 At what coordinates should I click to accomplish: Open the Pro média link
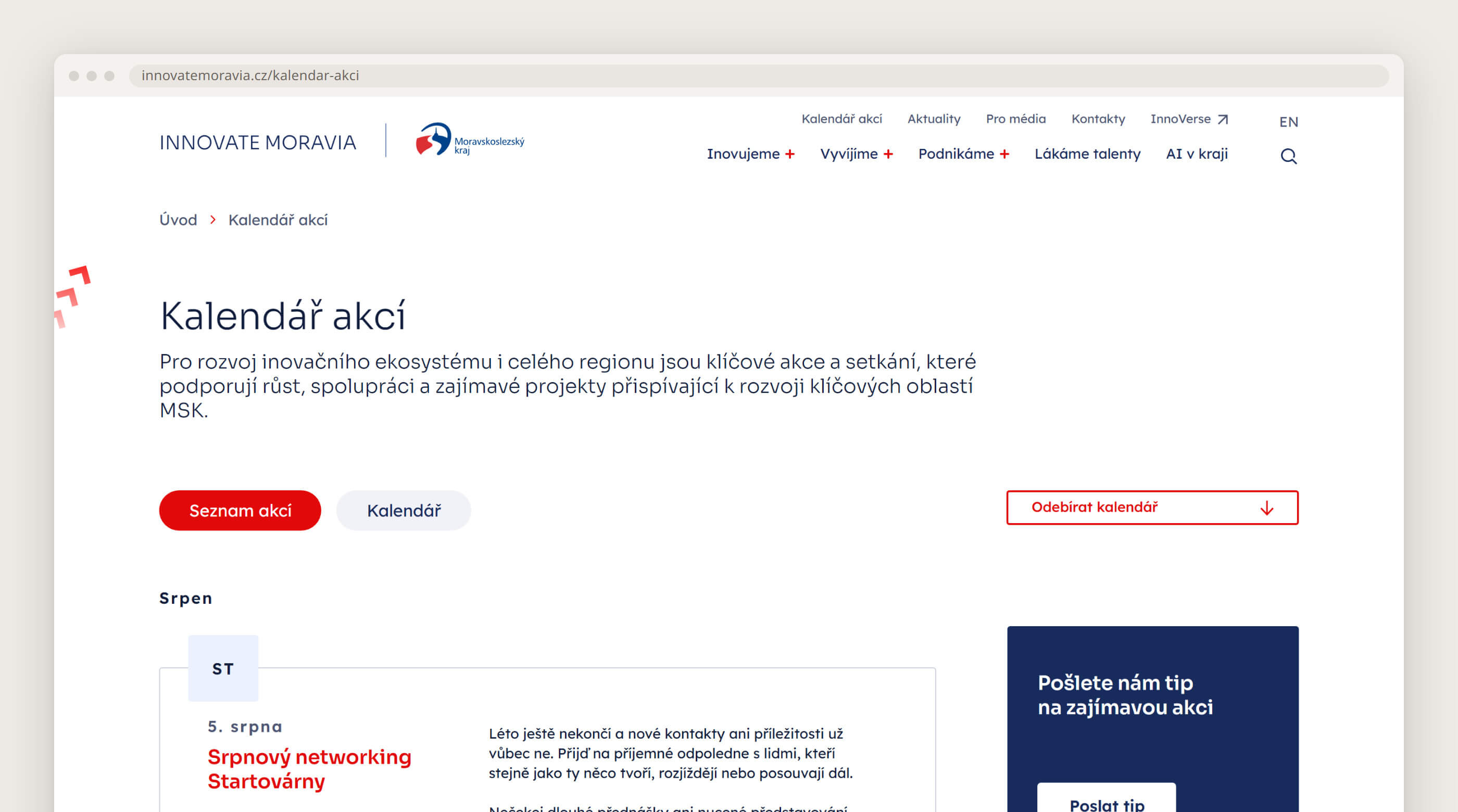[x=1016, y=119]
